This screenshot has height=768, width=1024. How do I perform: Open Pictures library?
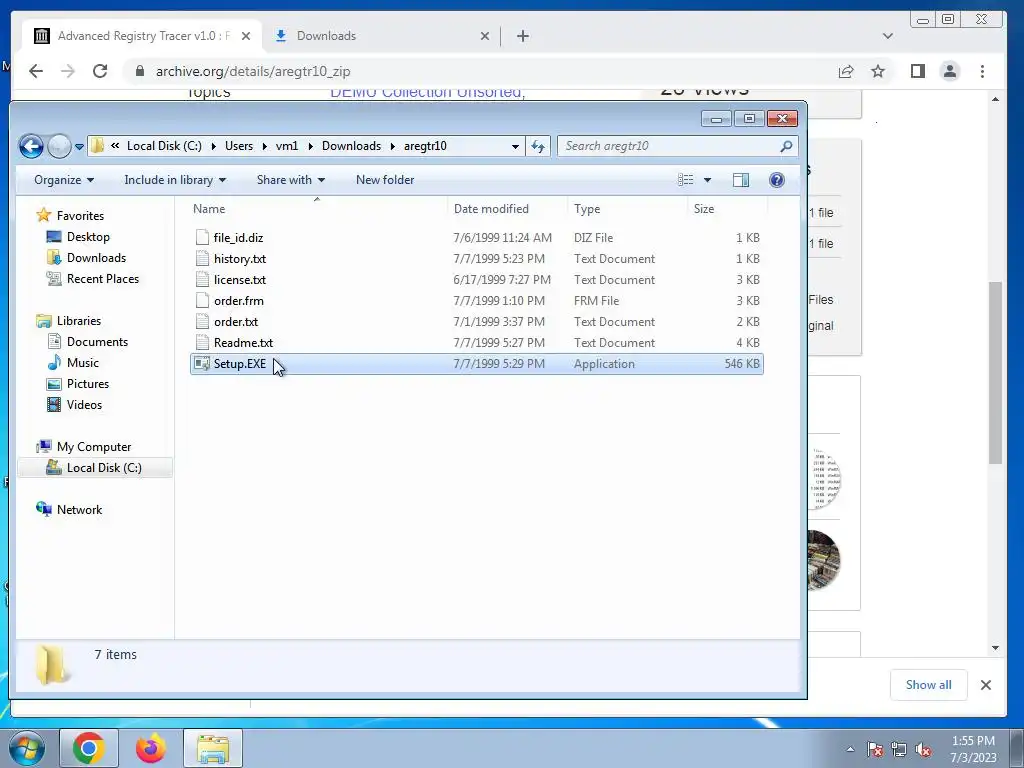click(x=88, y=383)
